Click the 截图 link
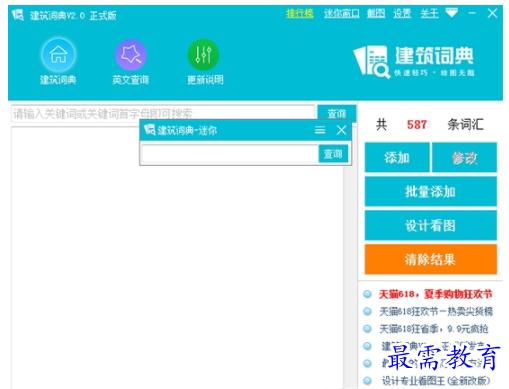Image resolution: width=509 pixels, height=389 pixels. tap(376, 14)
